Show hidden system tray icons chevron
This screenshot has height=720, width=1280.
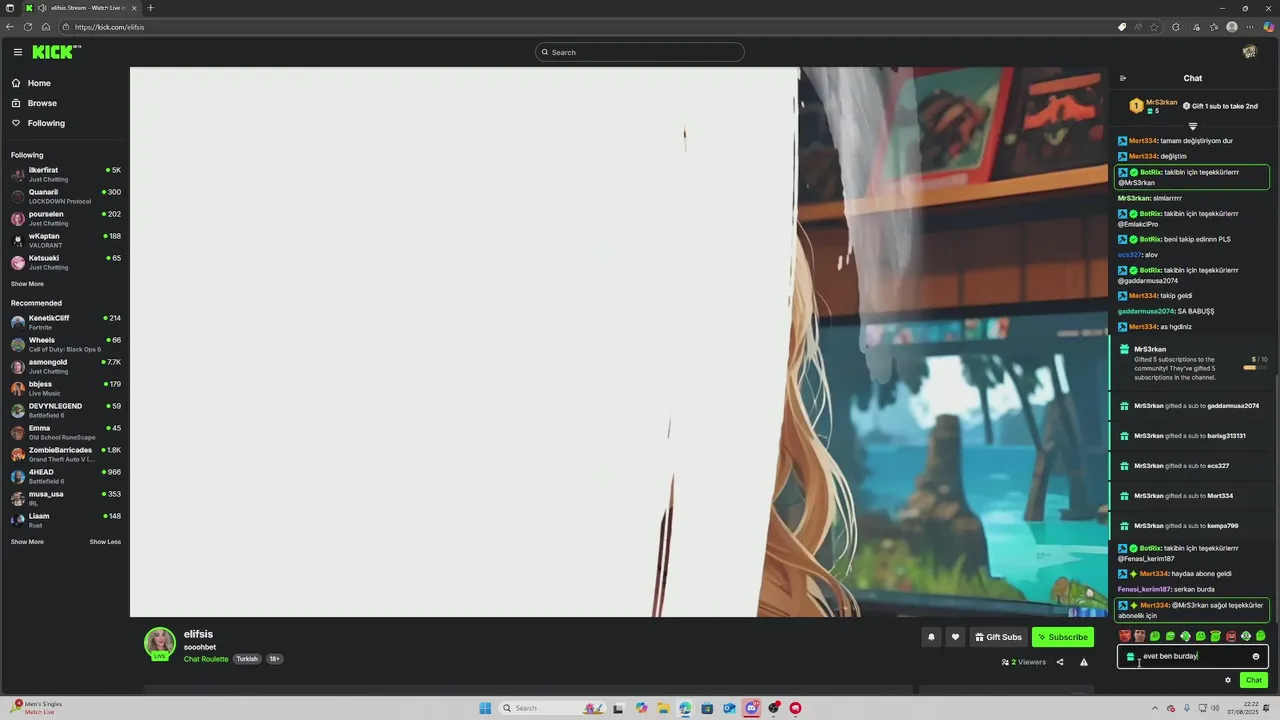coord(1155,708)
